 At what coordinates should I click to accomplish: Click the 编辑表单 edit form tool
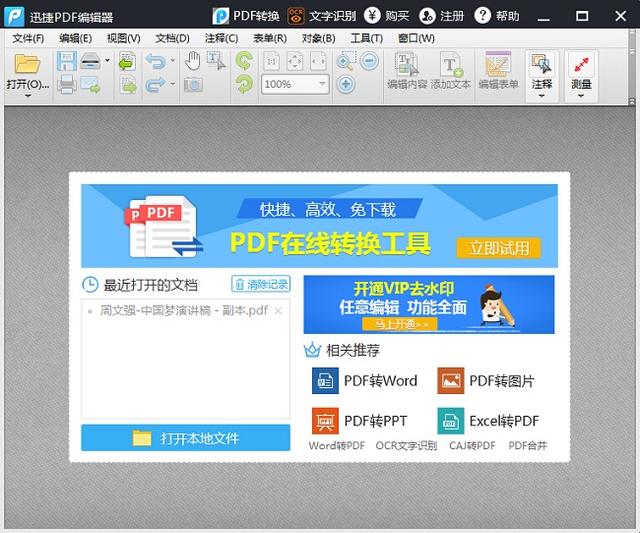coord(498,70)
